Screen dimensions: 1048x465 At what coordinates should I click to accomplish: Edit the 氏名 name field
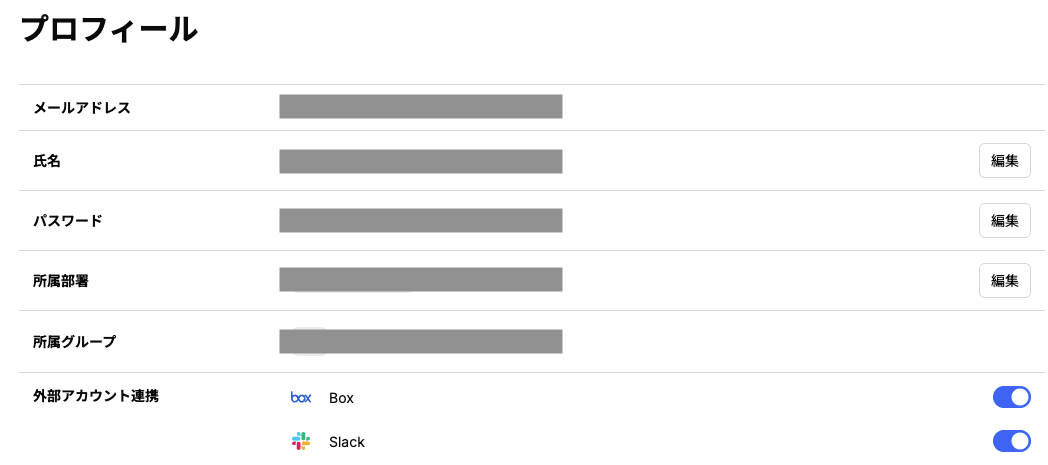(1005, 160)
